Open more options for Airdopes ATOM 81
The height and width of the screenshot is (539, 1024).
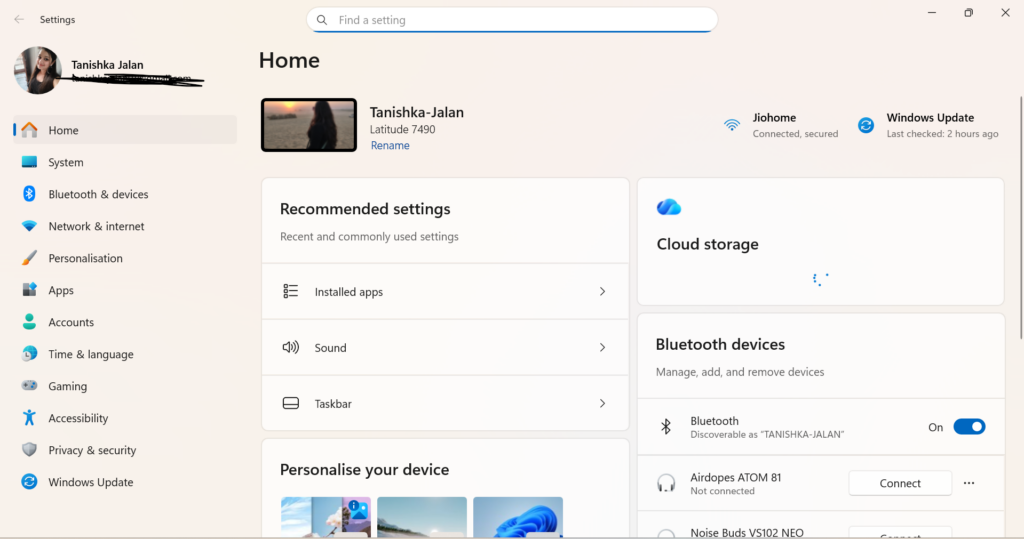pyautogui.click(x=969, y=483)
